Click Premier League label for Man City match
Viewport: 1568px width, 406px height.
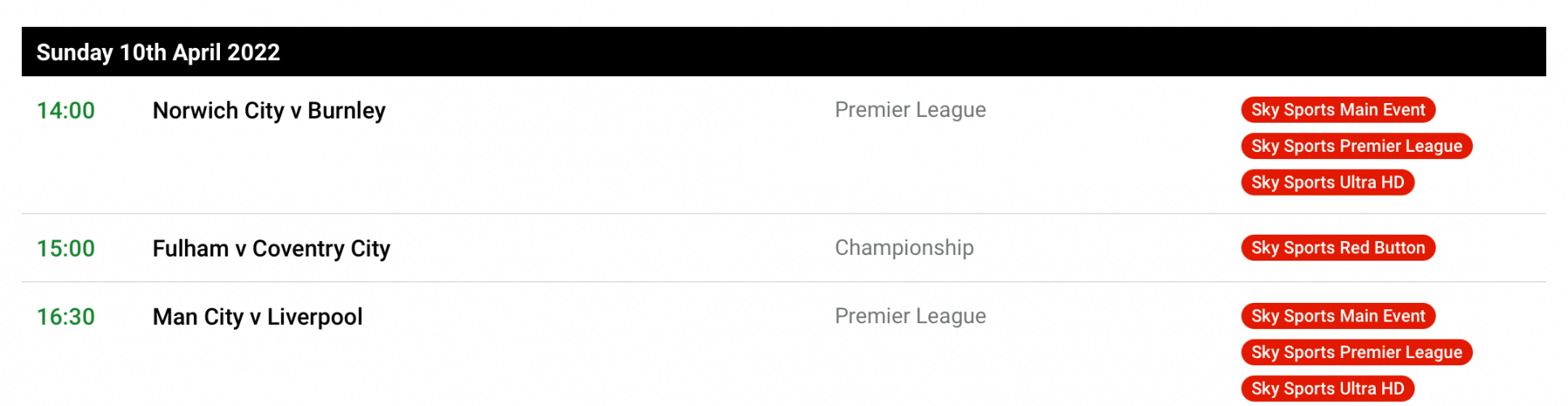tap(910, 316)
